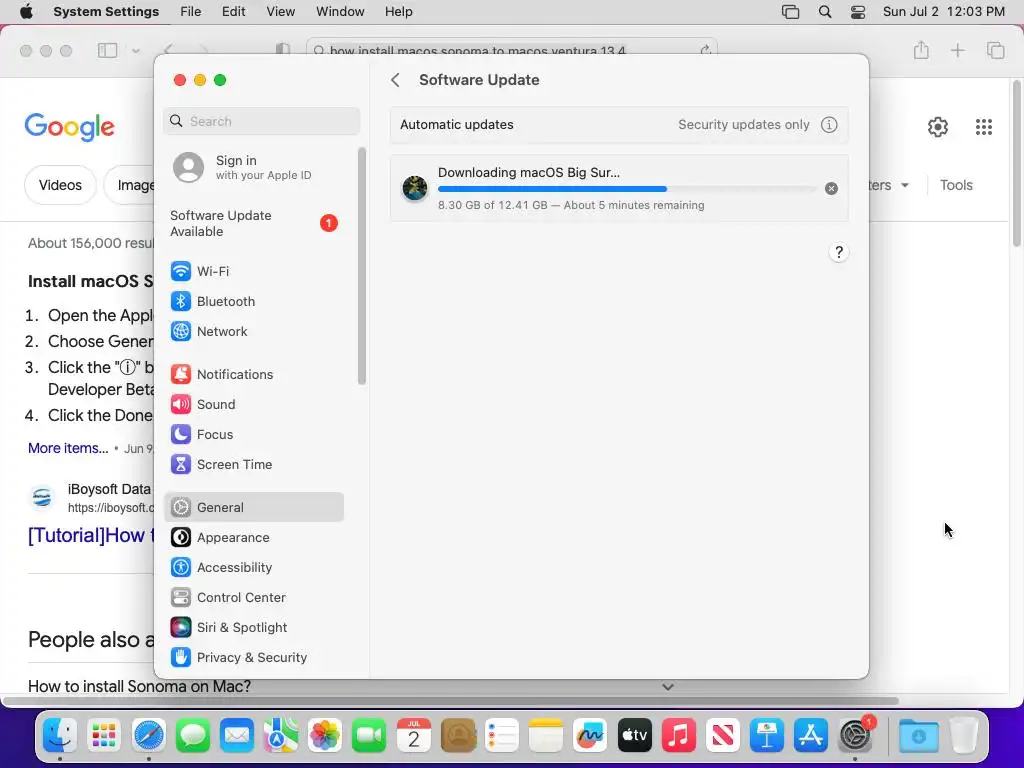Viewport: 1024px width, 768px height.
Task: Open App Store from the Dock
Action: pyautogui.click(x=810, y=736)
